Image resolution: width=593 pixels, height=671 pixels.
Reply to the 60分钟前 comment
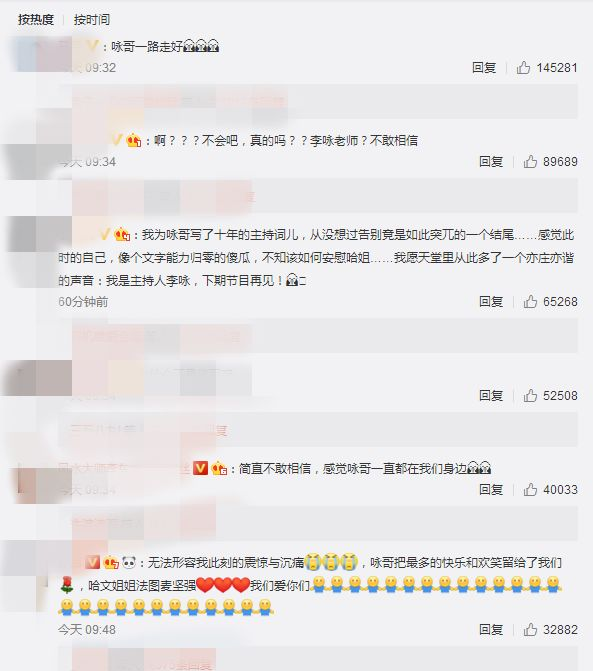[491, 302]
